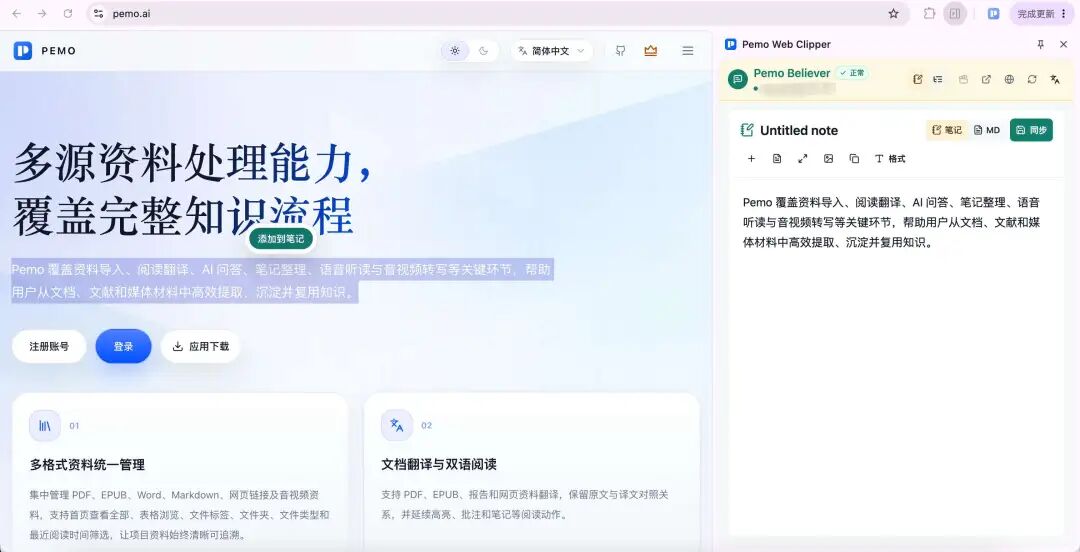Toggle the browser side panel icon

pyautogui.click(x=955, y=14)
